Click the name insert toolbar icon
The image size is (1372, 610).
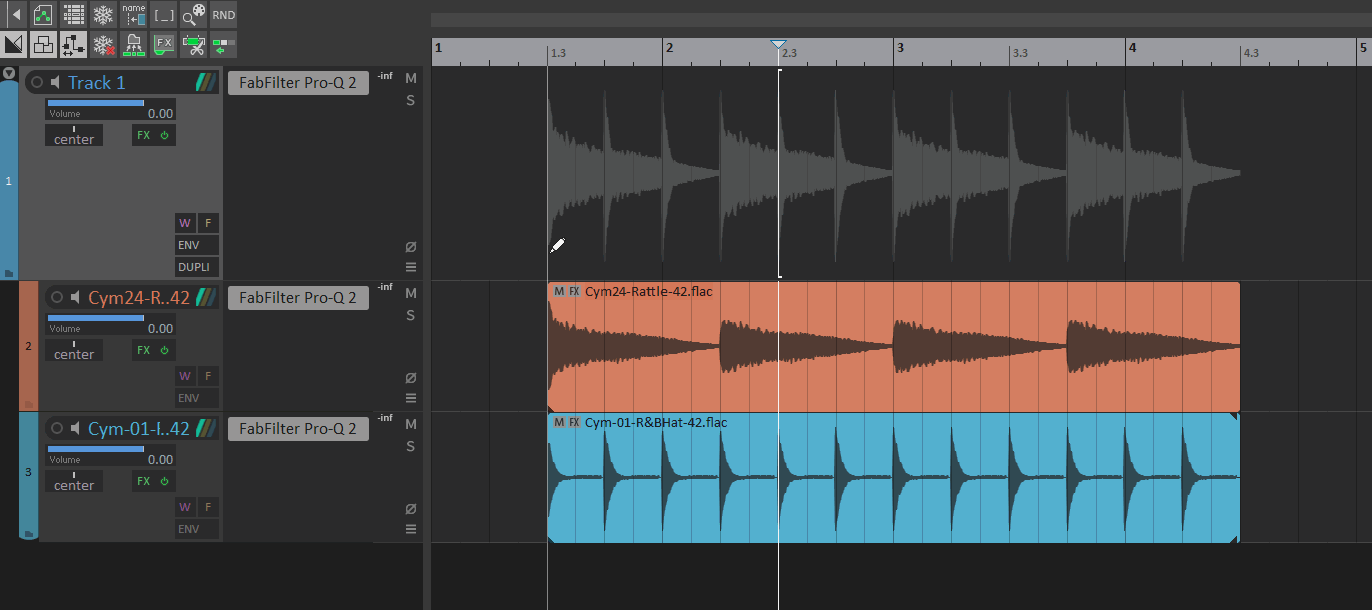pyautogui.click(x=133, y=14)
